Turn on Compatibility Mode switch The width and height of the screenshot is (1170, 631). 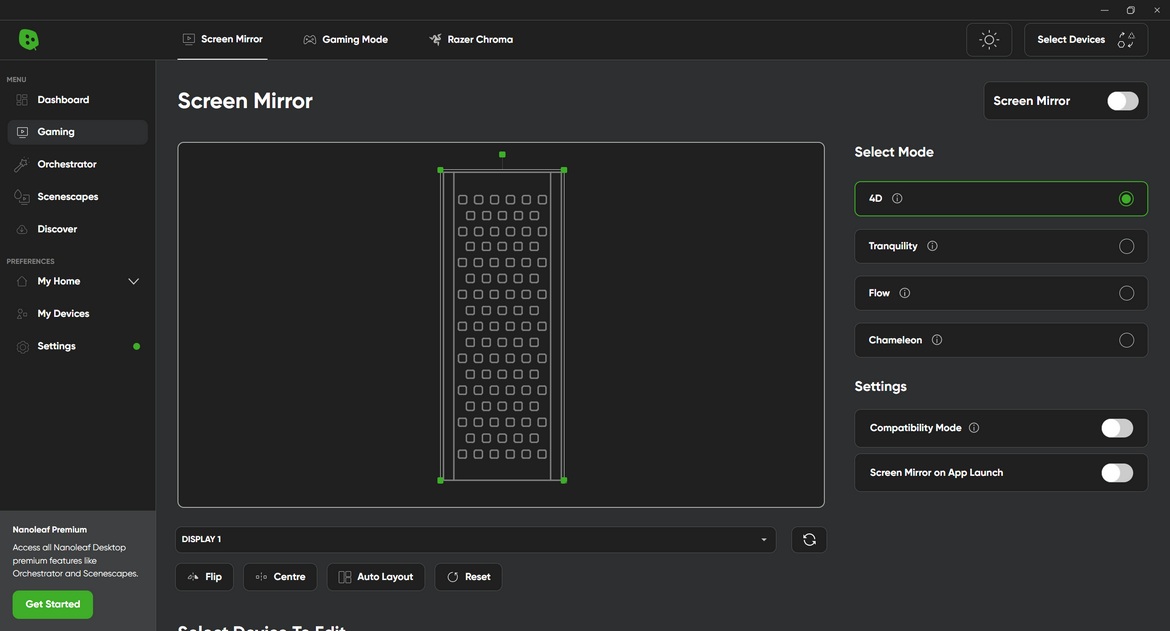point(1117,428)
